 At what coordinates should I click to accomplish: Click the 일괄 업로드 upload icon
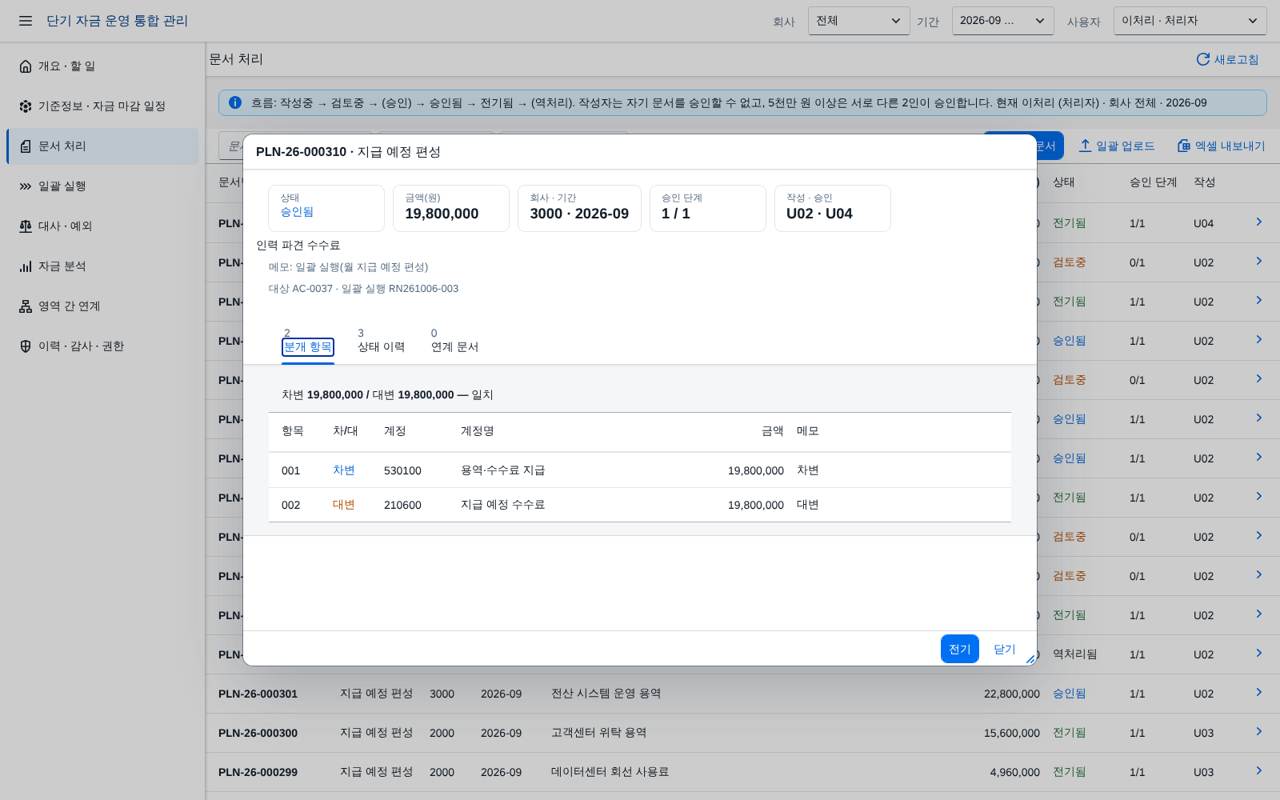point(1085,146)
